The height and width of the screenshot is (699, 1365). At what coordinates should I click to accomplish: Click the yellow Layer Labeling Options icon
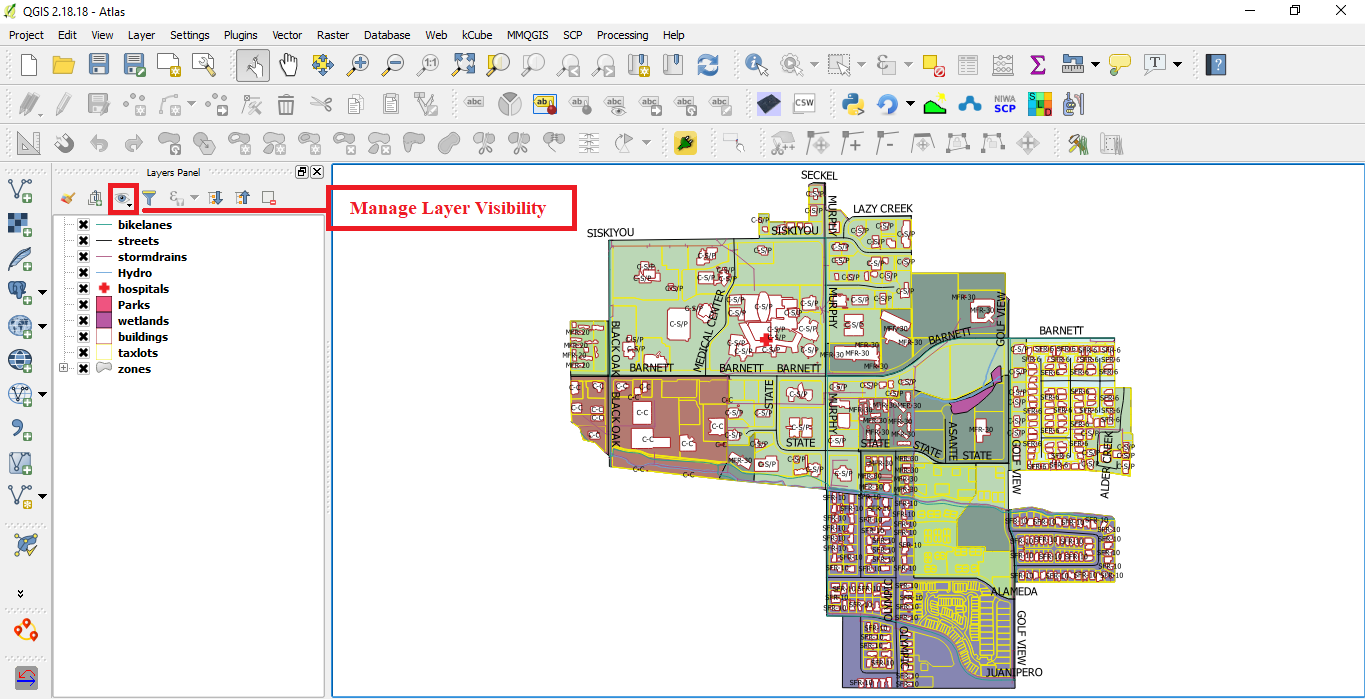click(x=544, y=103)
